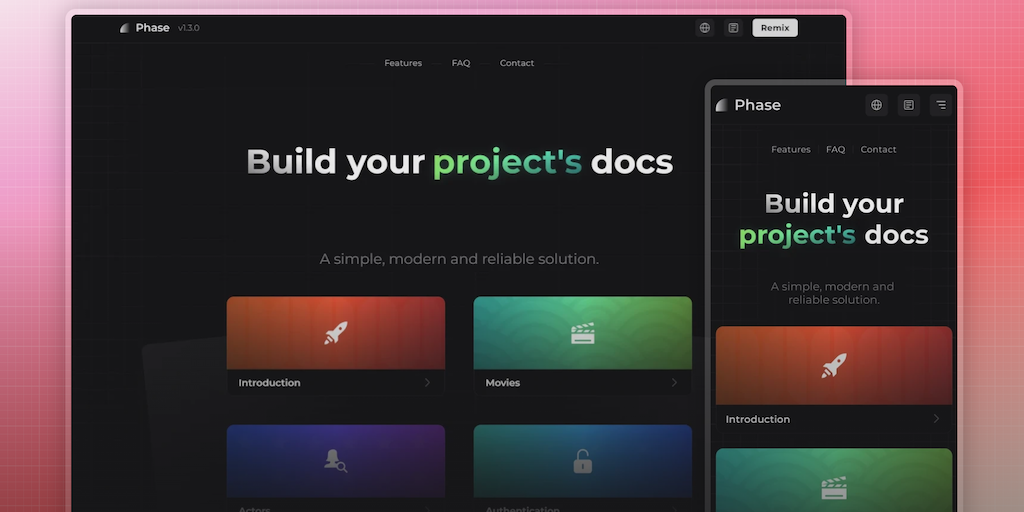Open Features link in mobile navigation
Viewport: 1024px width, 512px height.
791,150
